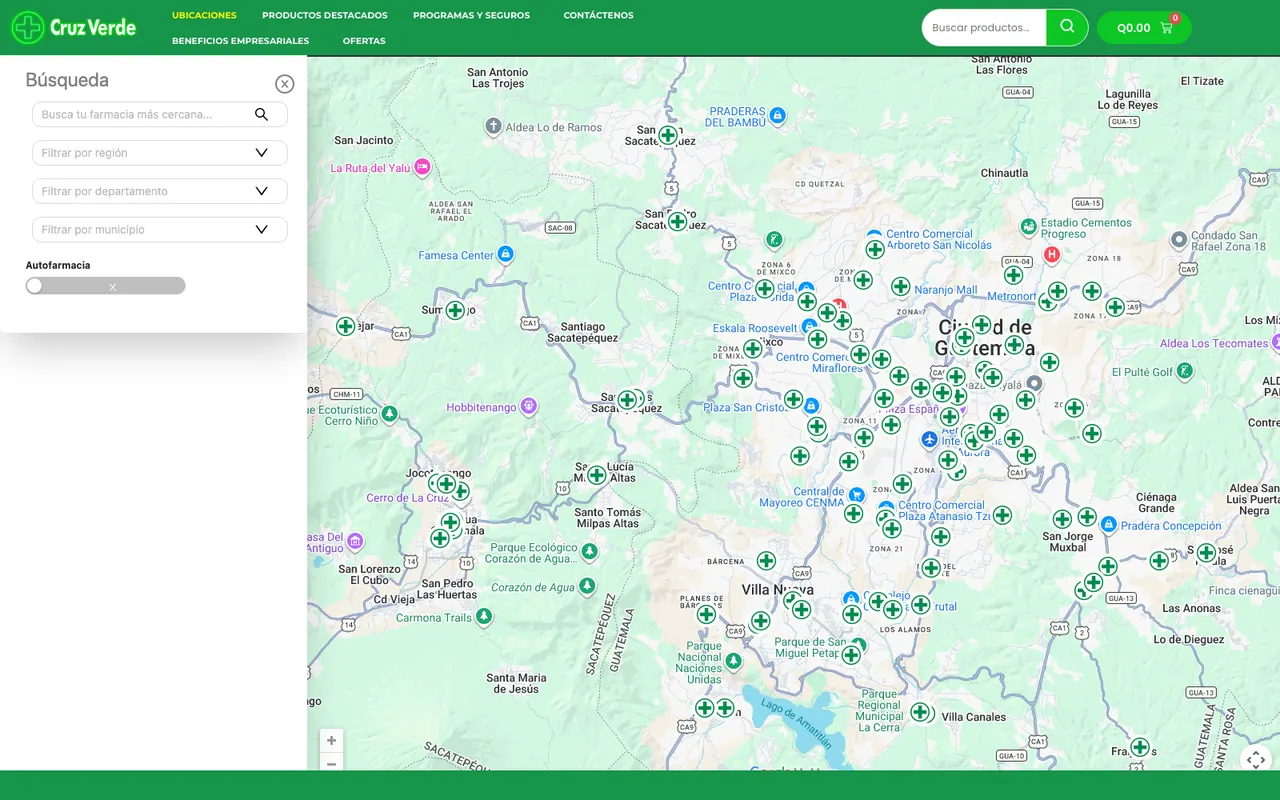The height and width of the screenshot is (800, 1280).
Task: Focus the Buscar productos search field
Action: tap(984, 28)
